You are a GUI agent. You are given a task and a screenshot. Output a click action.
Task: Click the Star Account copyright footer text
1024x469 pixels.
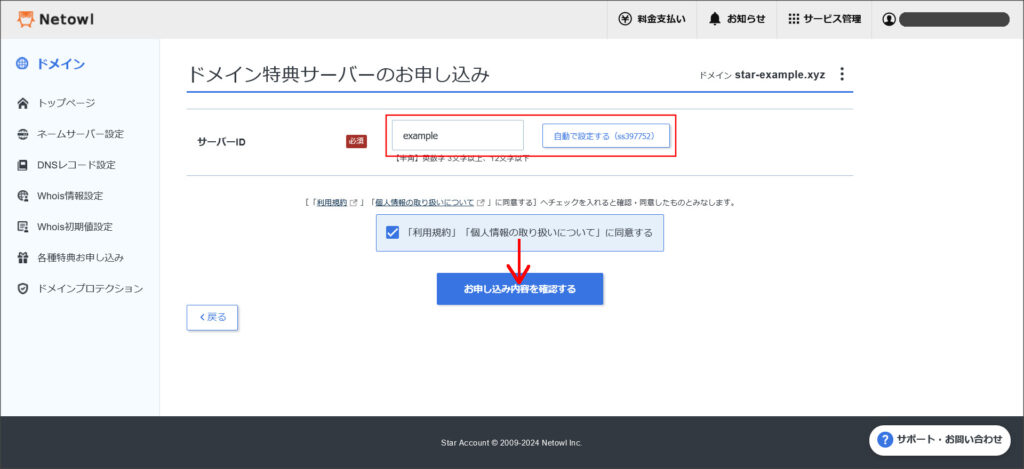(x=511, y=443)
